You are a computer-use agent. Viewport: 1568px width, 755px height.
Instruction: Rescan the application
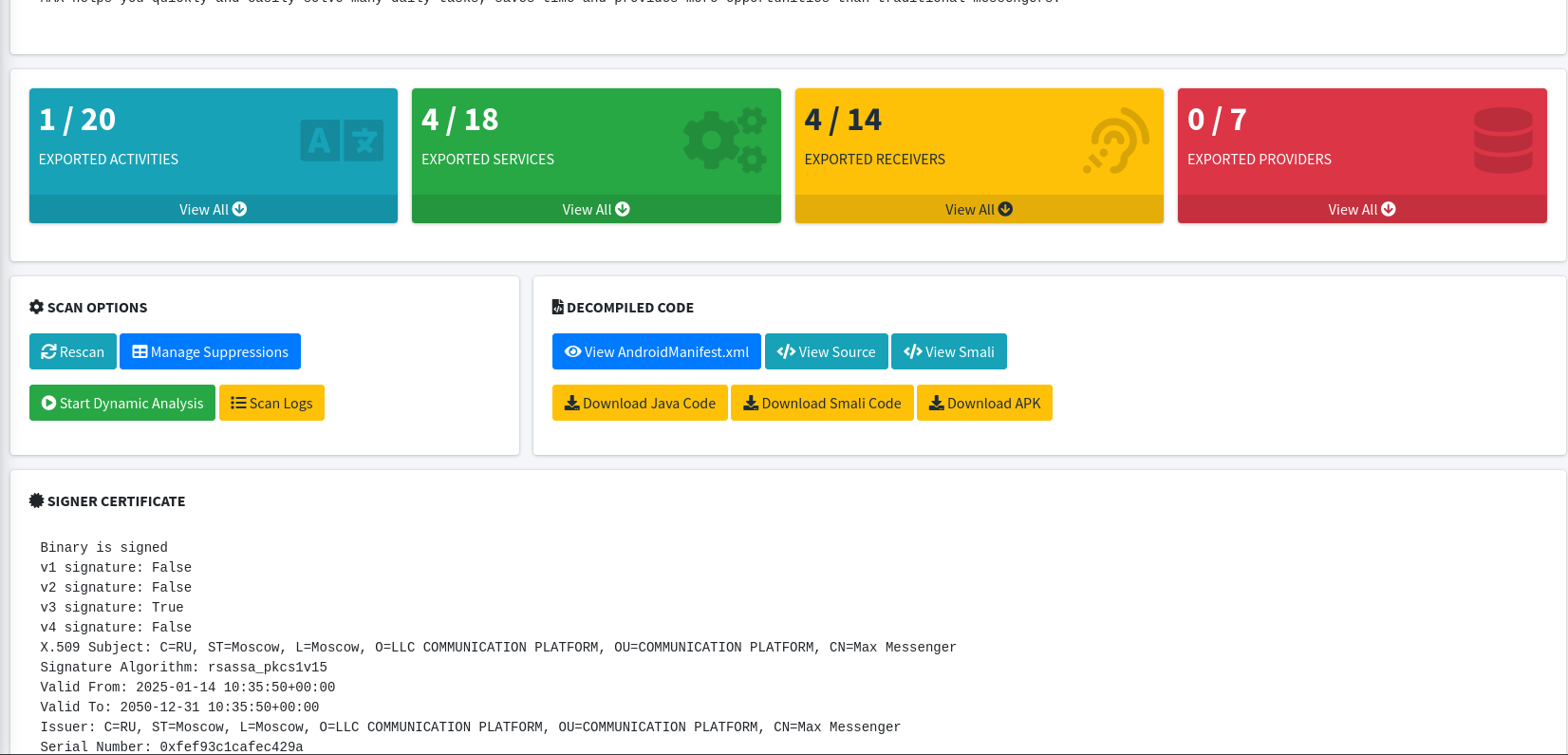point(73,351)
